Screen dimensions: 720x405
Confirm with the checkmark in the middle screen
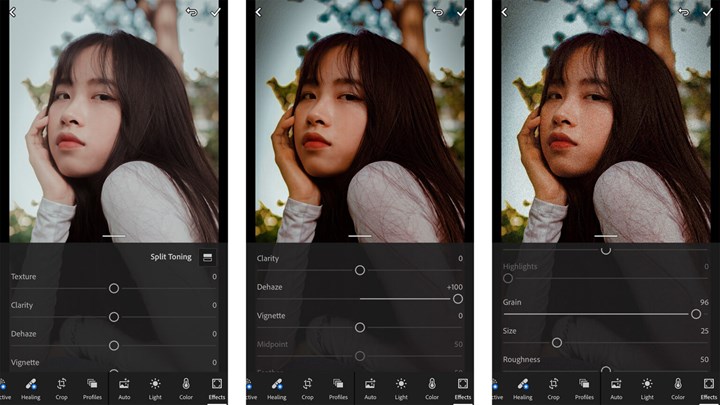coord(461,12)
